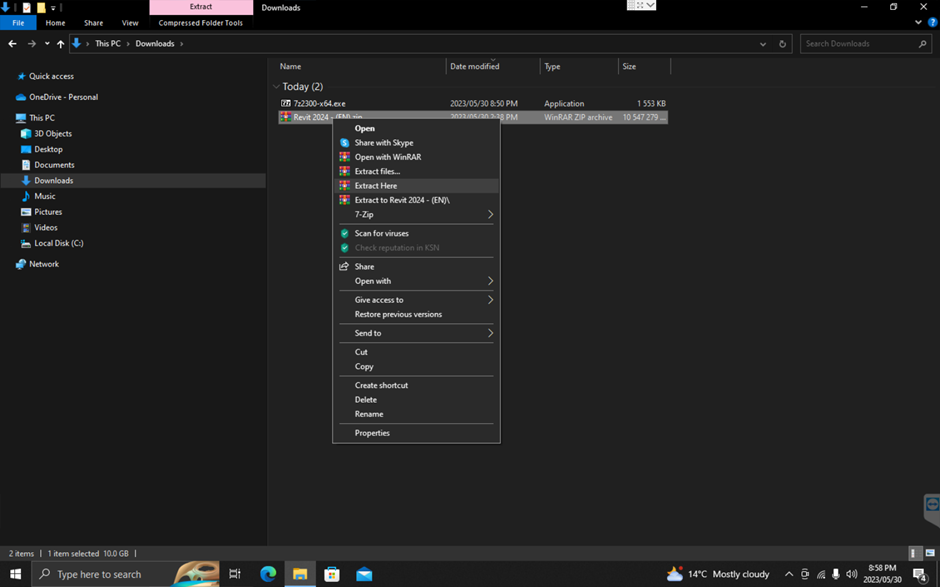Click the ribbon help icon
Screen dimensions: 940x587
tap(932, 23)
